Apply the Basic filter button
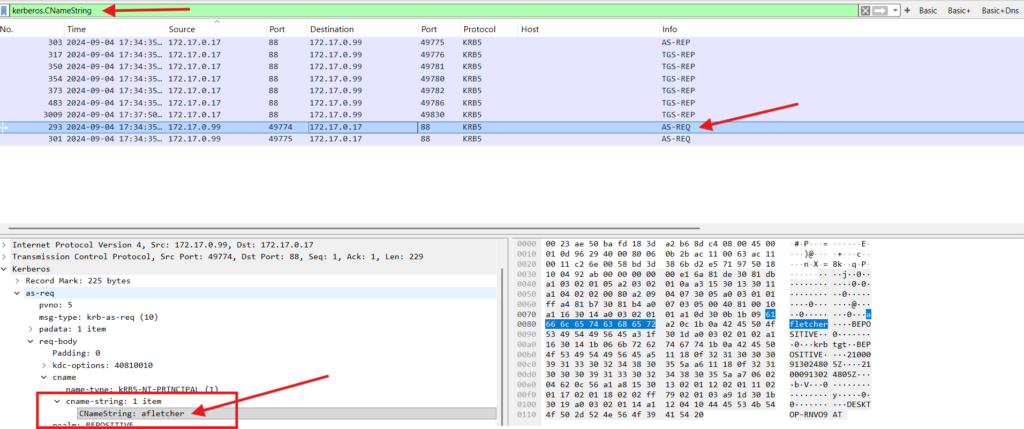1024x429 pixels. [928, 10]
